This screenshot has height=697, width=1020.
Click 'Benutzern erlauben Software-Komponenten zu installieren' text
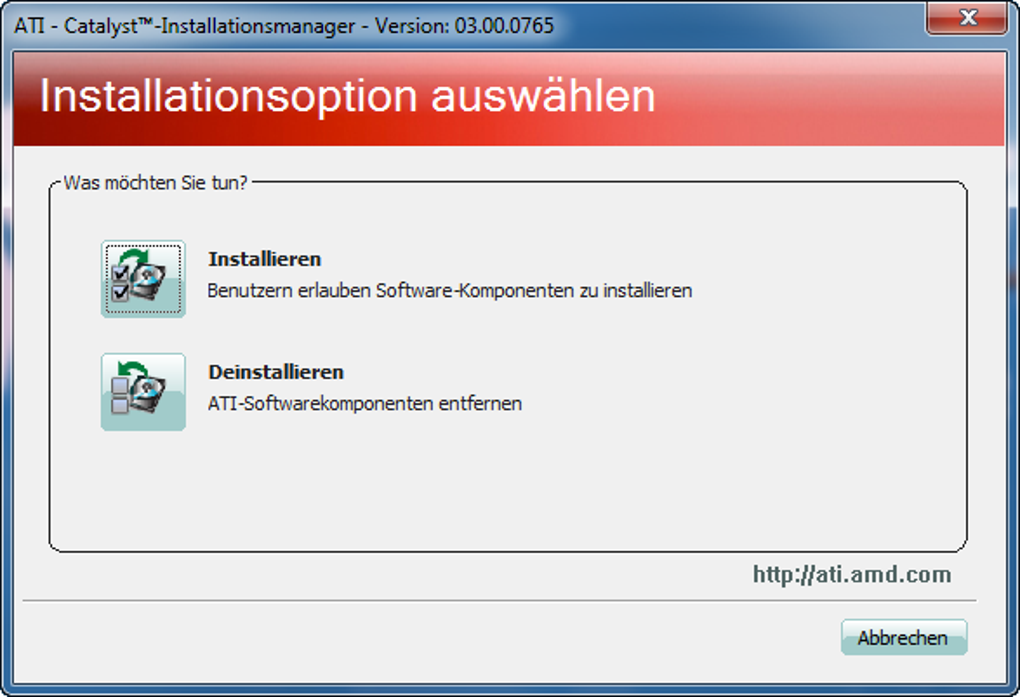(450, 290)
